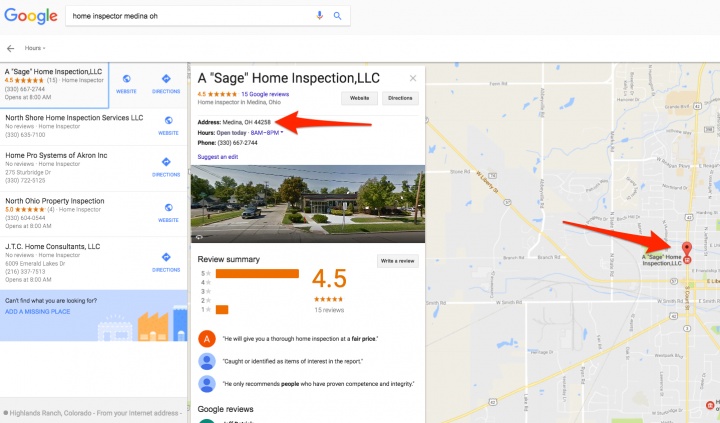Click the Write a review button
This screenshot has height=423, width=720.
click(397, 261)
